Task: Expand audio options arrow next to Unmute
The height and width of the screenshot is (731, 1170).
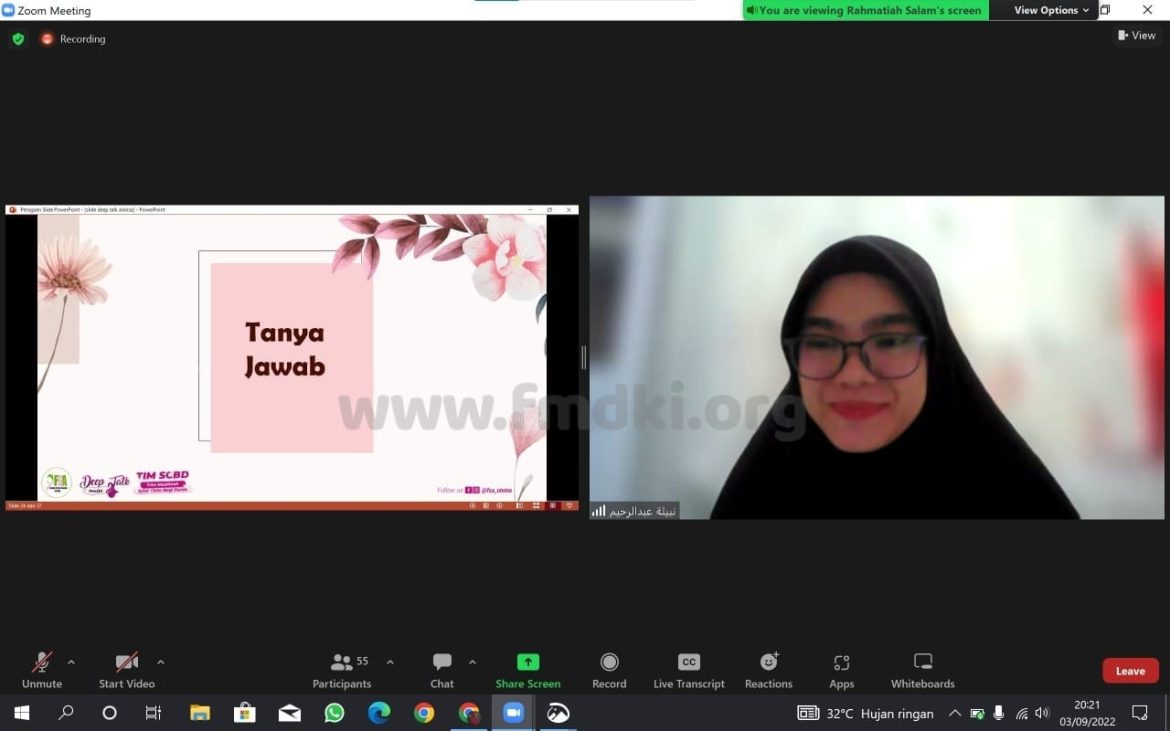Action: pos(71,662)
